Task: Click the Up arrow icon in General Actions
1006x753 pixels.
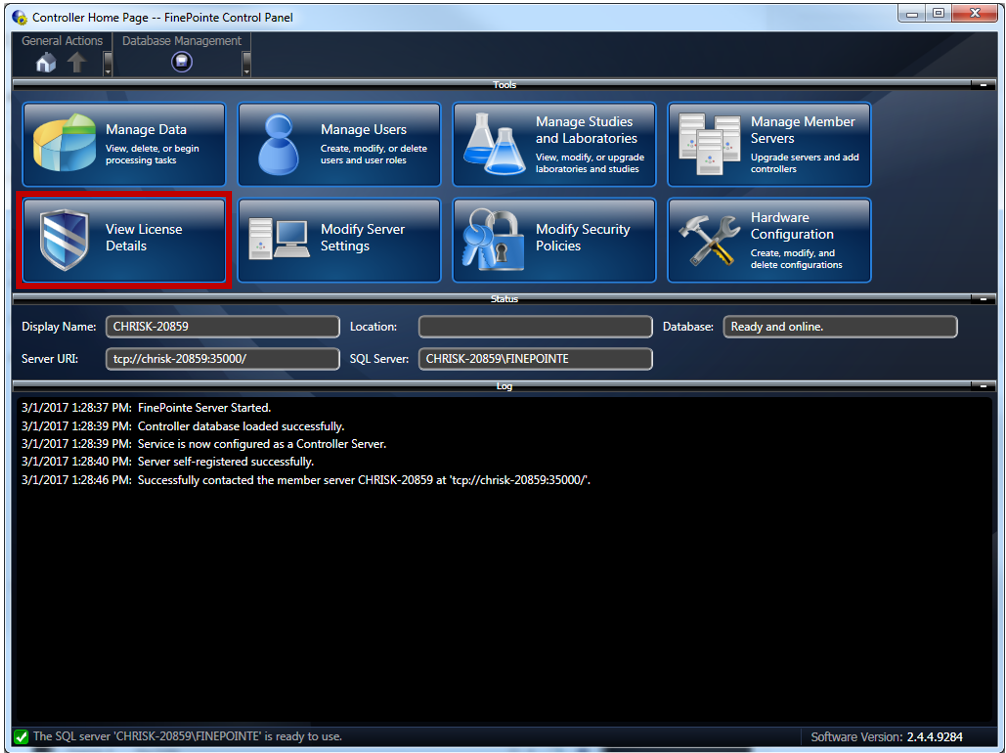Action: pos(77,62)
